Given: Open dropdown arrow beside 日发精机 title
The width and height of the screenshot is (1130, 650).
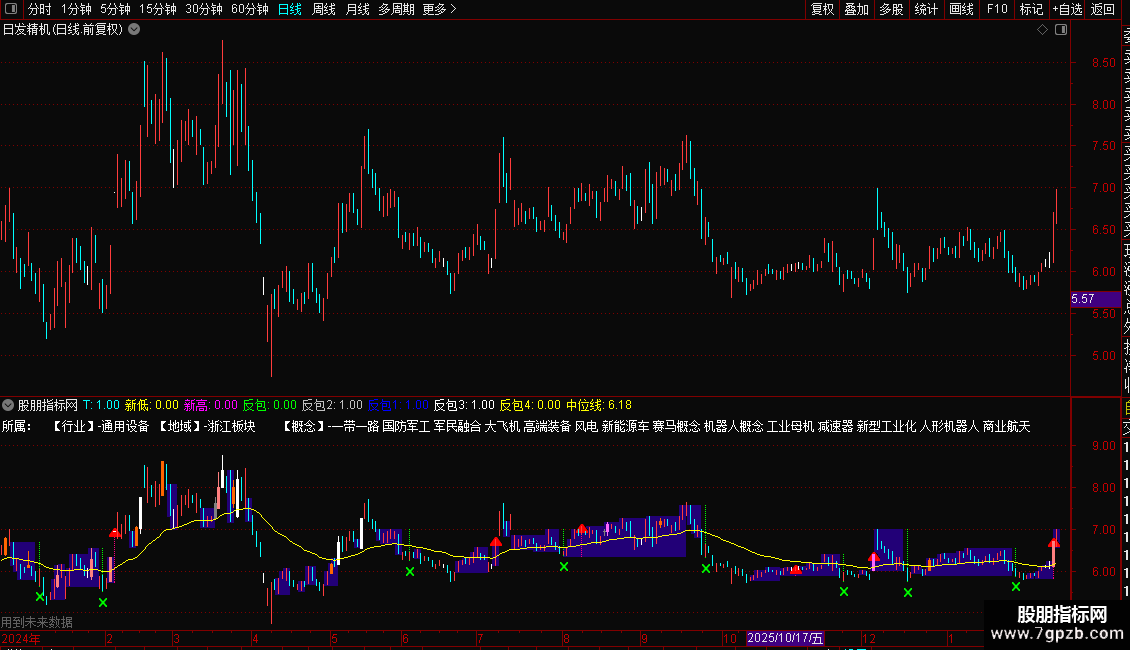Looking at the screenshot, I should click(x=134, y=30).
